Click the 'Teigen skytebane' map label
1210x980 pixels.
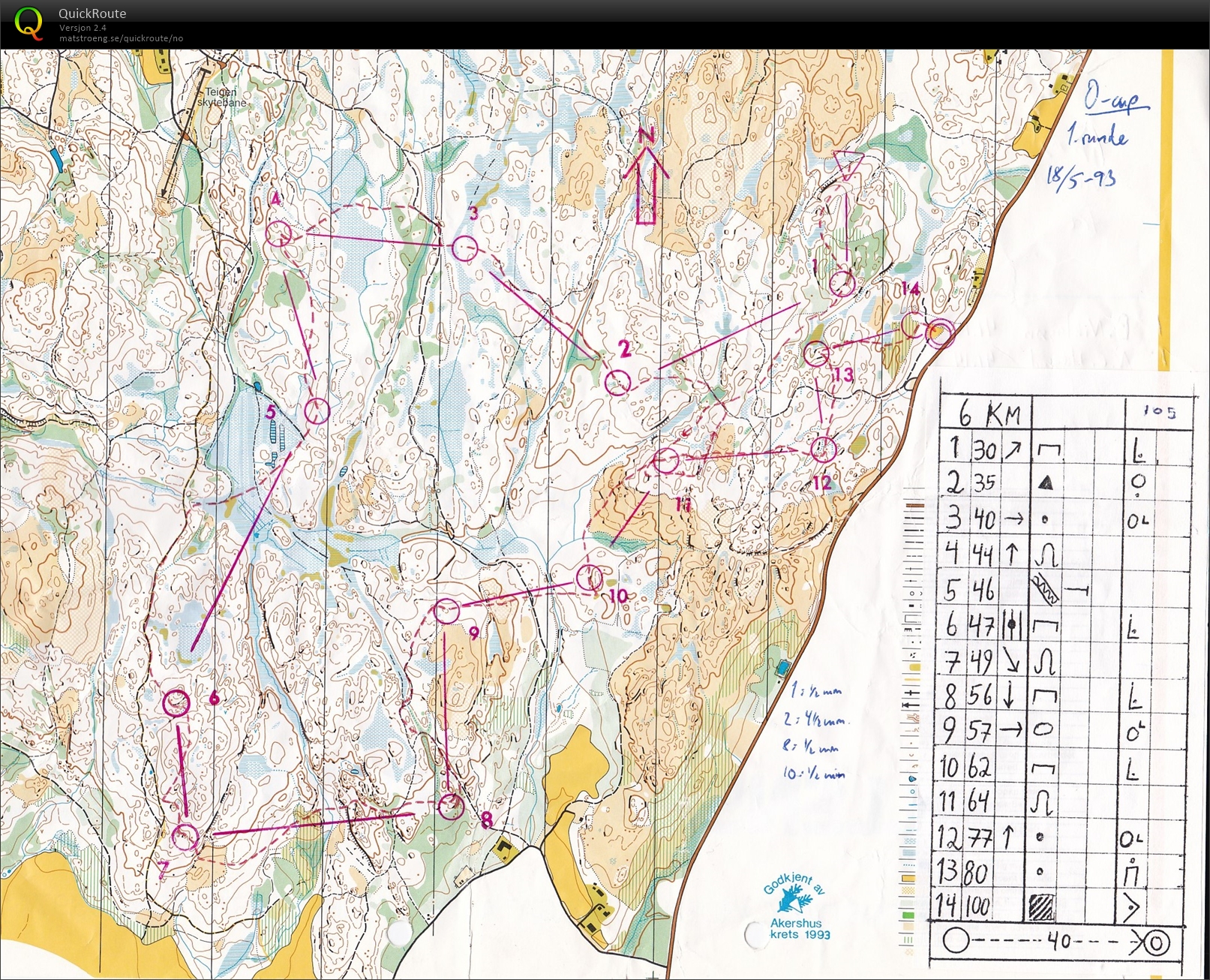point(221,98)
